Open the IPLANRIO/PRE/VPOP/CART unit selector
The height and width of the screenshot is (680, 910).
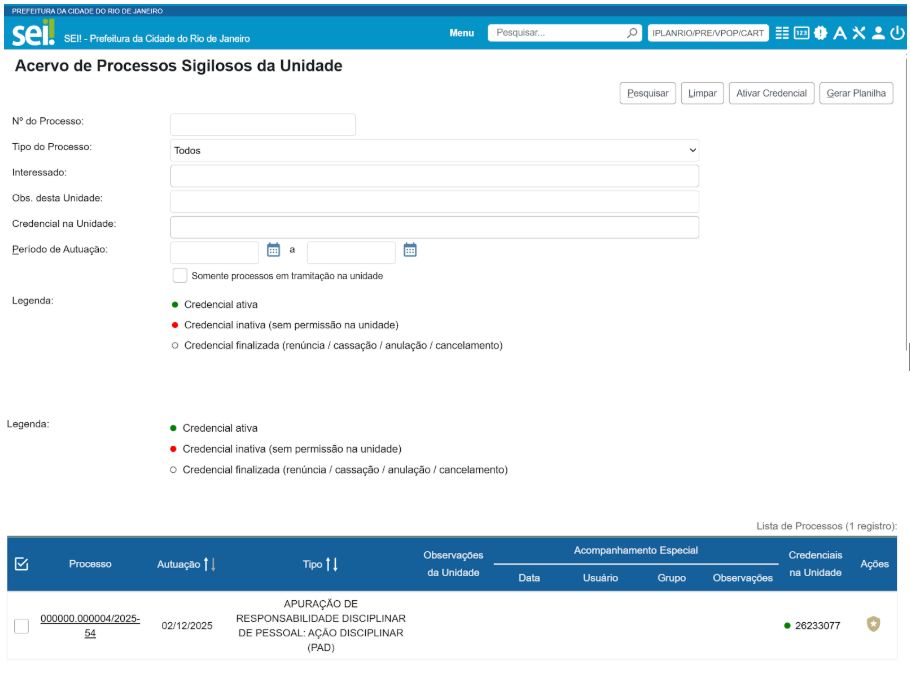pos(708,33)
